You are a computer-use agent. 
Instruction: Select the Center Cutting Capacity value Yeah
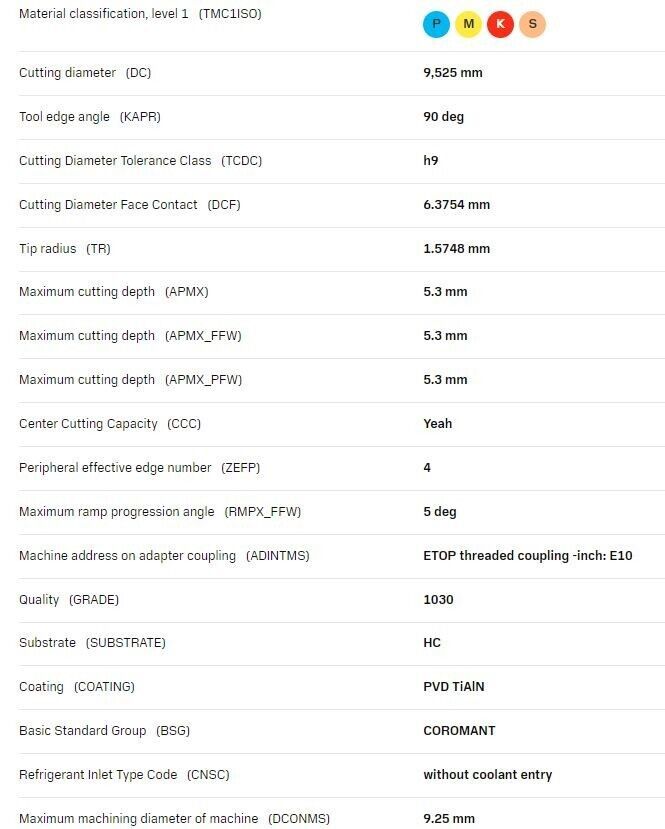(437, 423)
